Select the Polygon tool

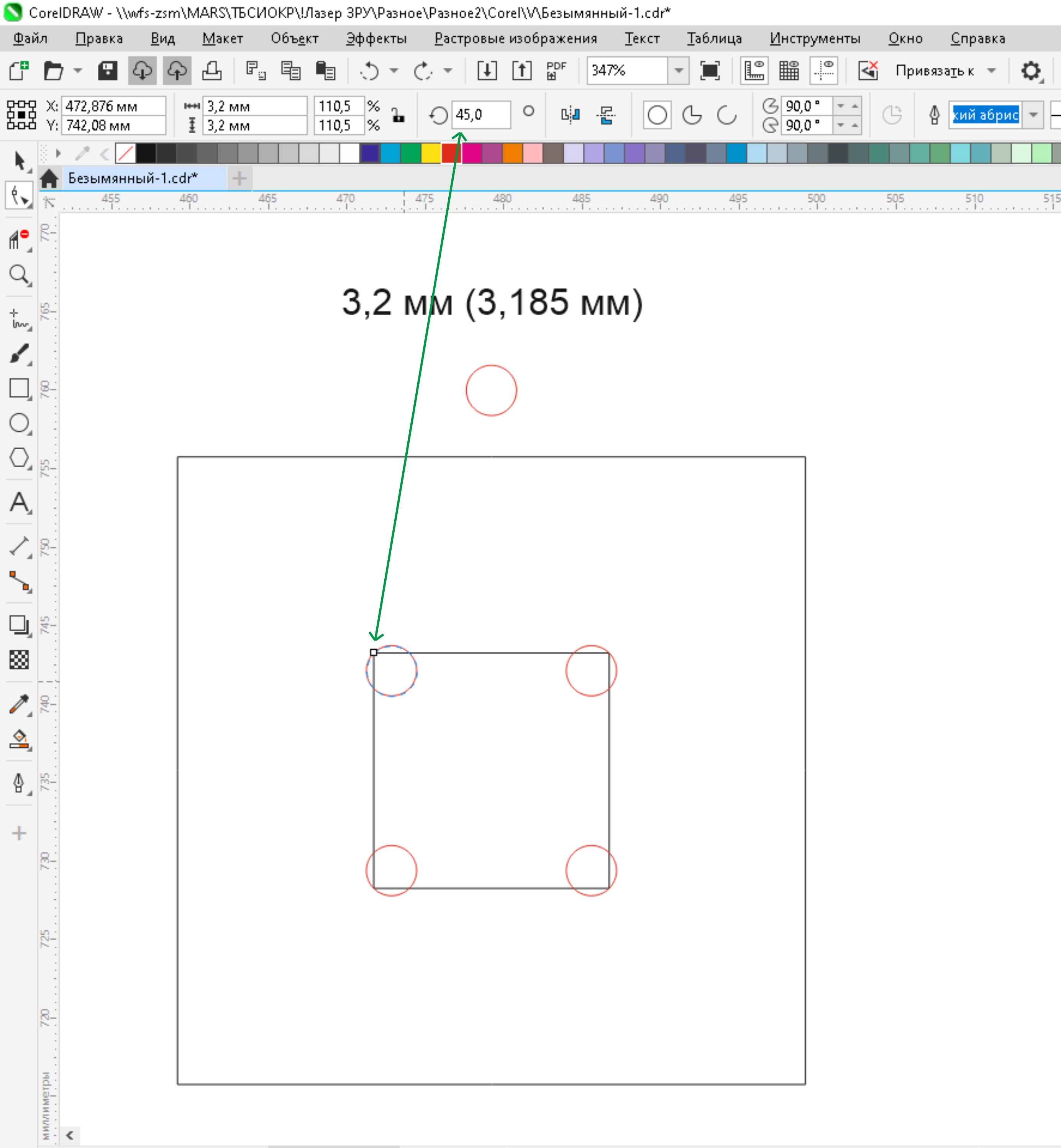coord(19,457)
